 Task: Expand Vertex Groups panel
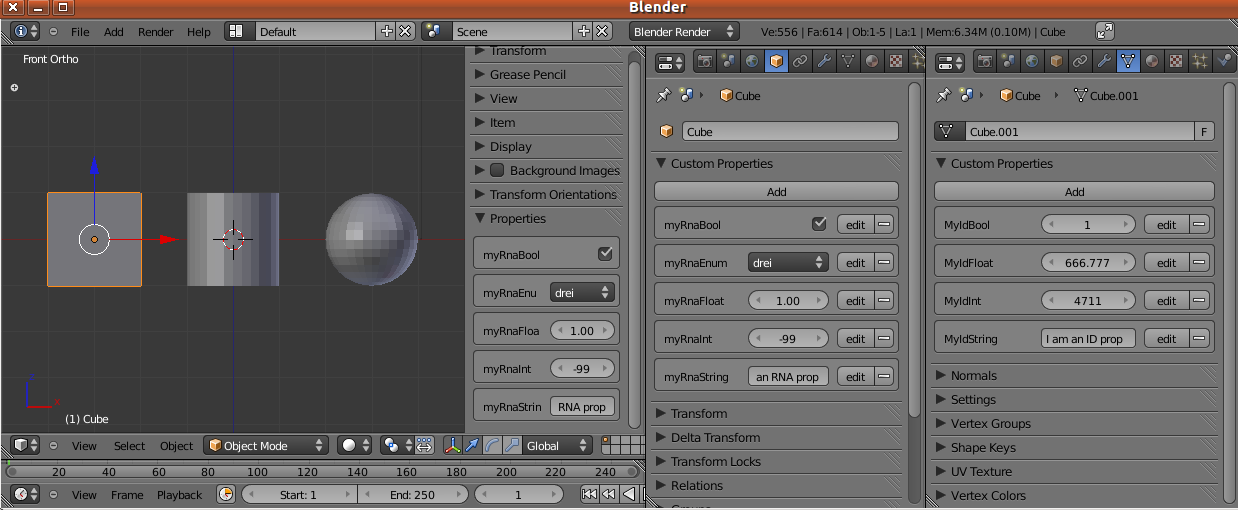[x=1074, y=423]
